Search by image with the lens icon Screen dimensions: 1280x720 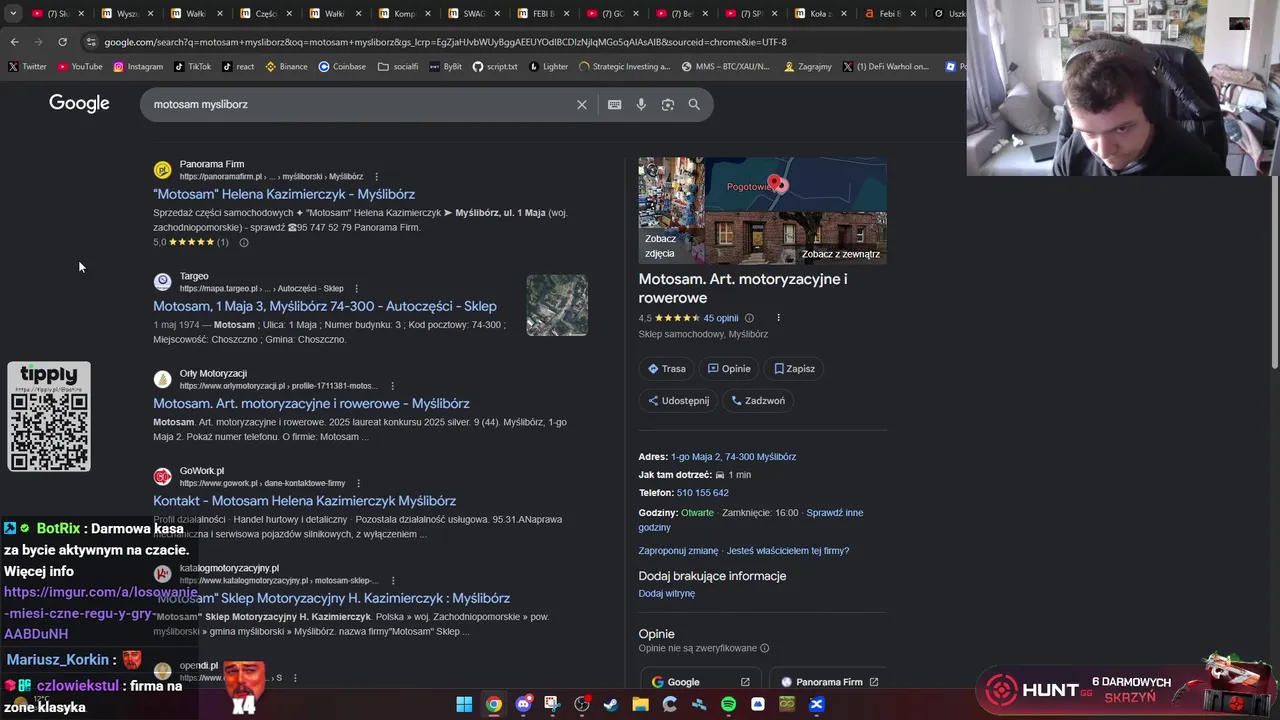pyautogui.click(x=668, y=104)
